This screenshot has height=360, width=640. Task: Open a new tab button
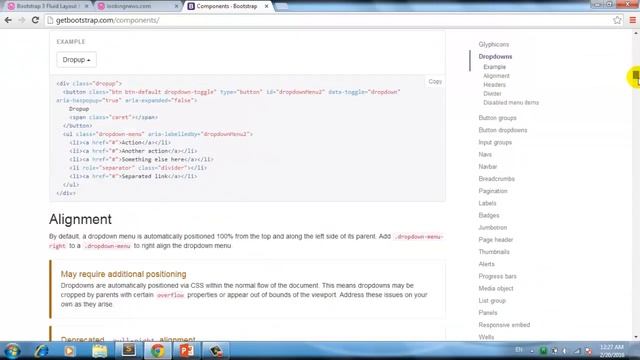282,6
